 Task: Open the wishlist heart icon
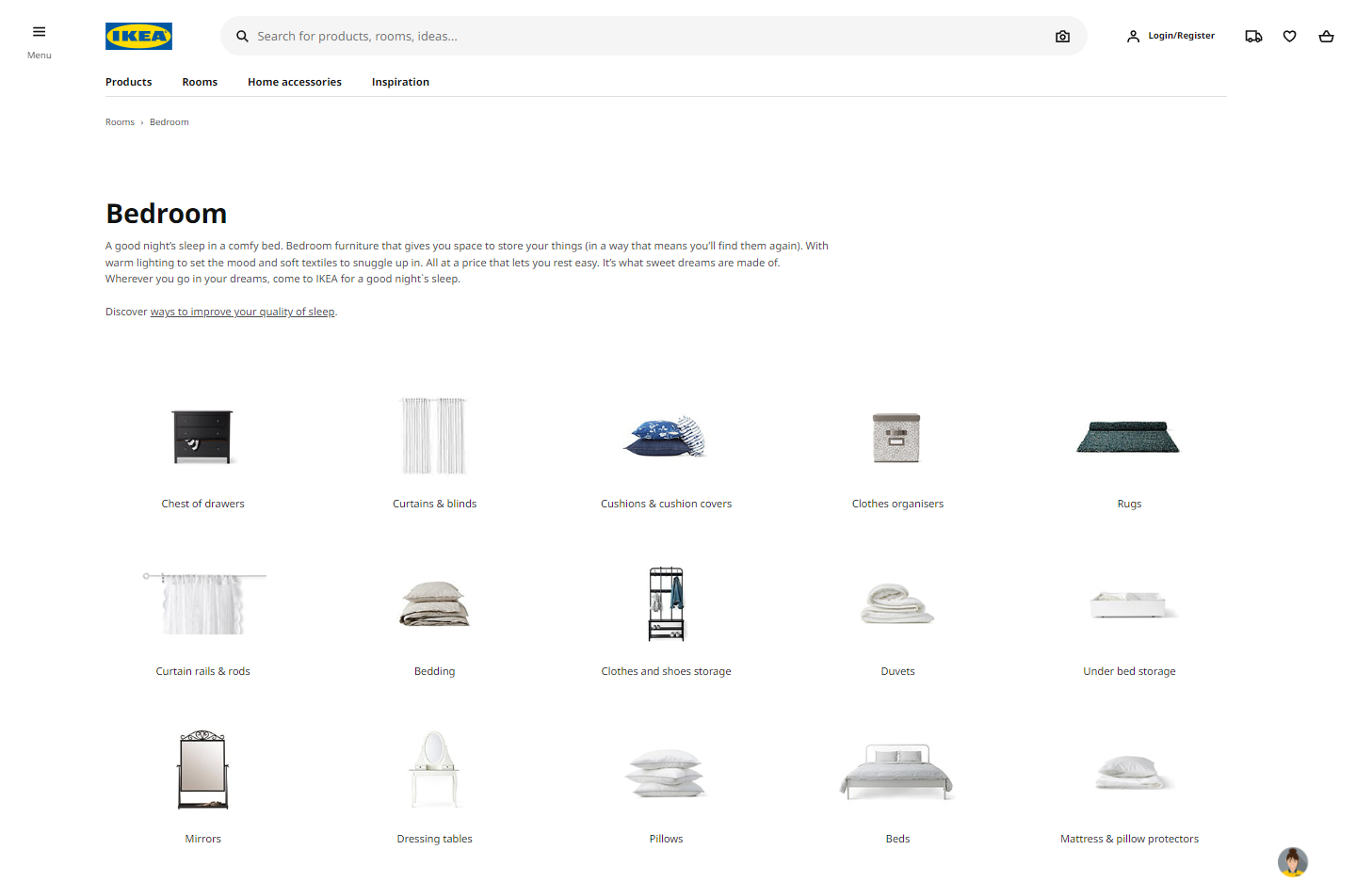tap(1289, 36)
